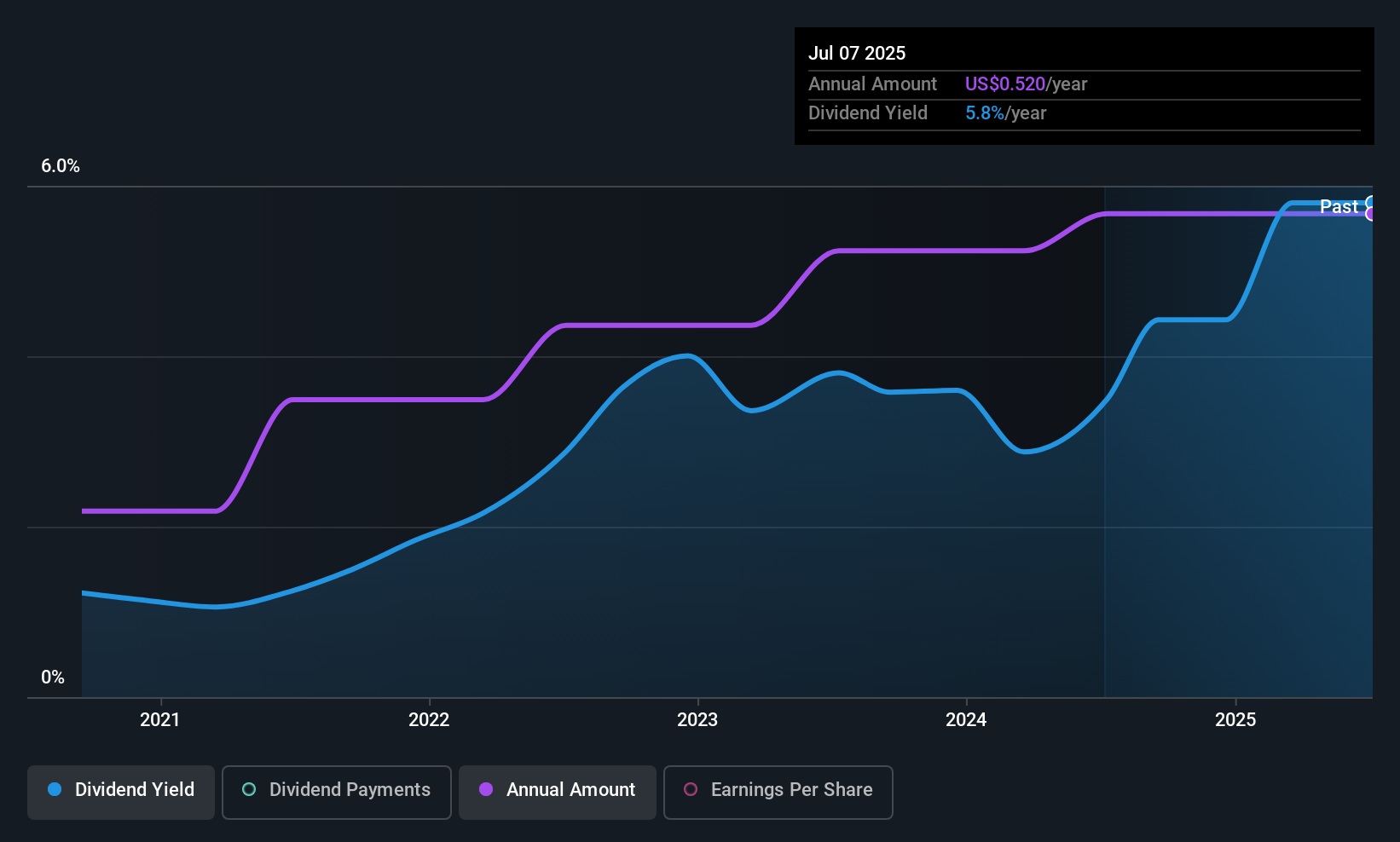The height and width of the screenshot is (842, 1400).
Task: Select the 2022 x-axis label
Action: [x=429, y=719]
